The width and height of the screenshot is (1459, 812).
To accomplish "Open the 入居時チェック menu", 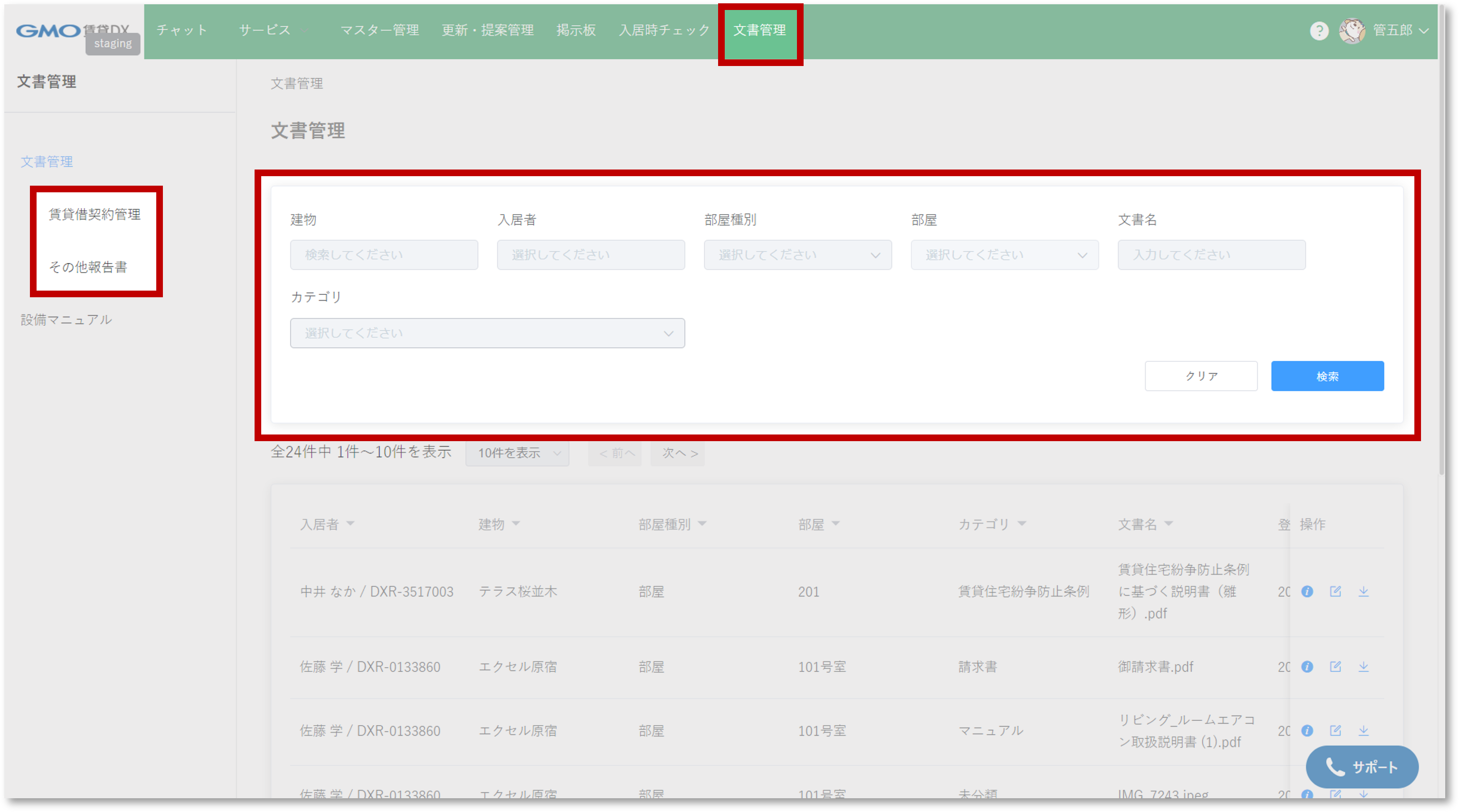I will [664, 30].
